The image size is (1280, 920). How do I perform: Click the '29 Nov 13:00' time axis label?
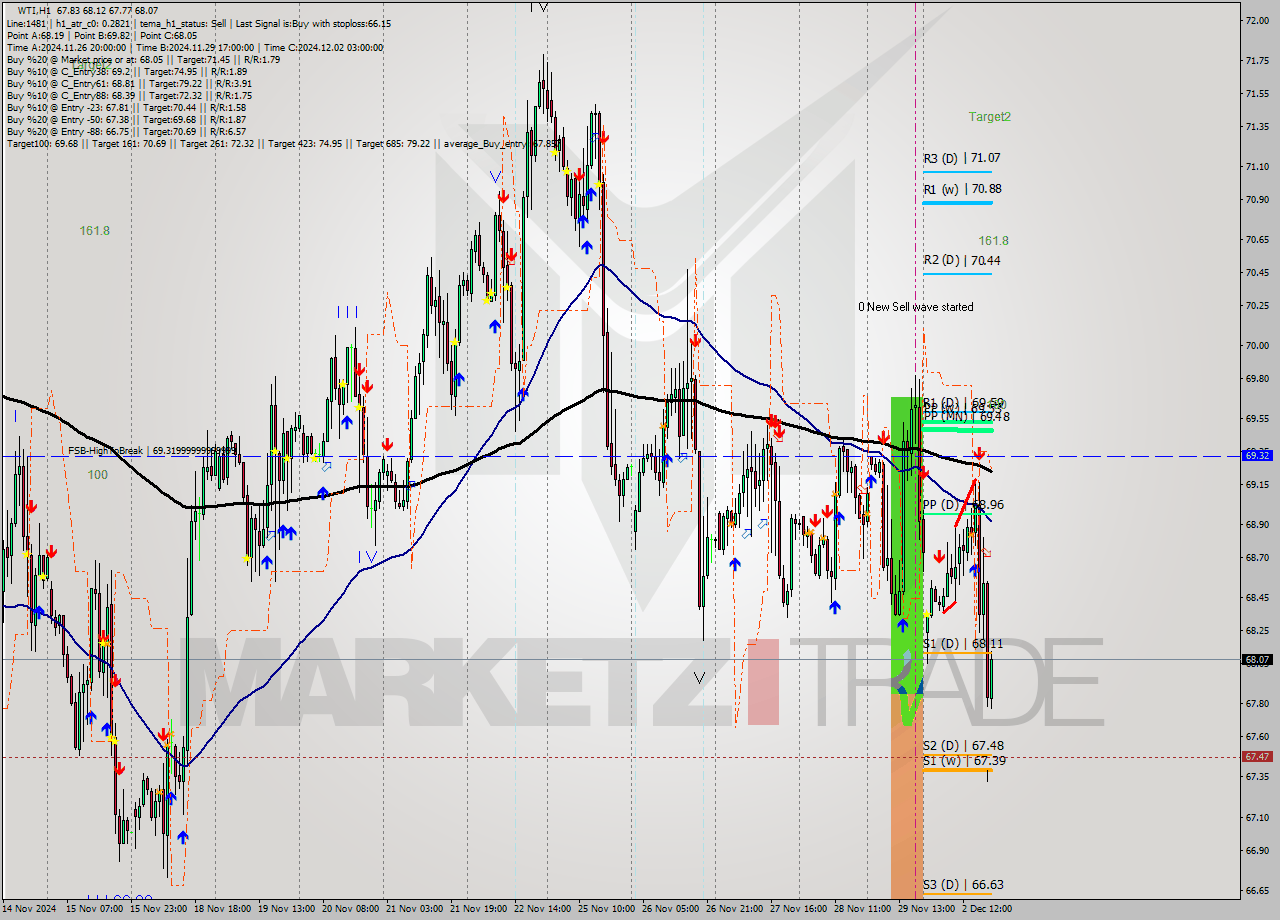[x=927, y=909]
